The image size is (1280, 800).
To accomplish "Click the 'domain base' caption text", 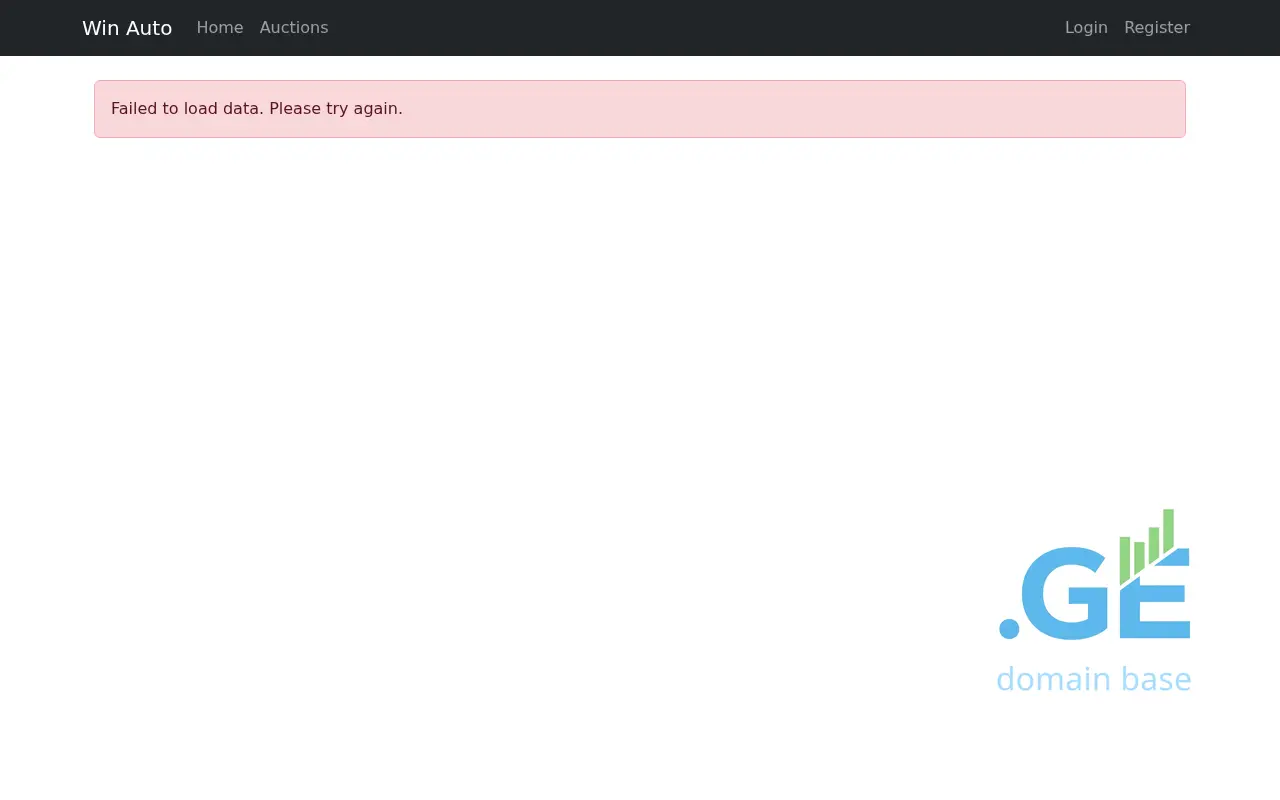I will [1094, 679].
